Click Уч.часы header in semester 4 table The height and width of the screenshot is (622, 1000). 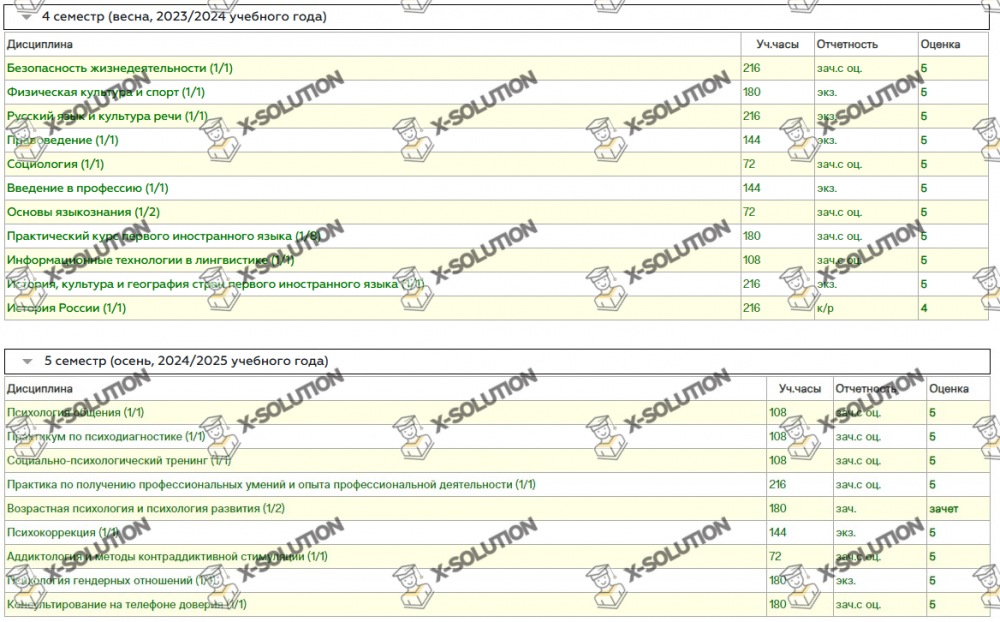click(x=777, y=45)
